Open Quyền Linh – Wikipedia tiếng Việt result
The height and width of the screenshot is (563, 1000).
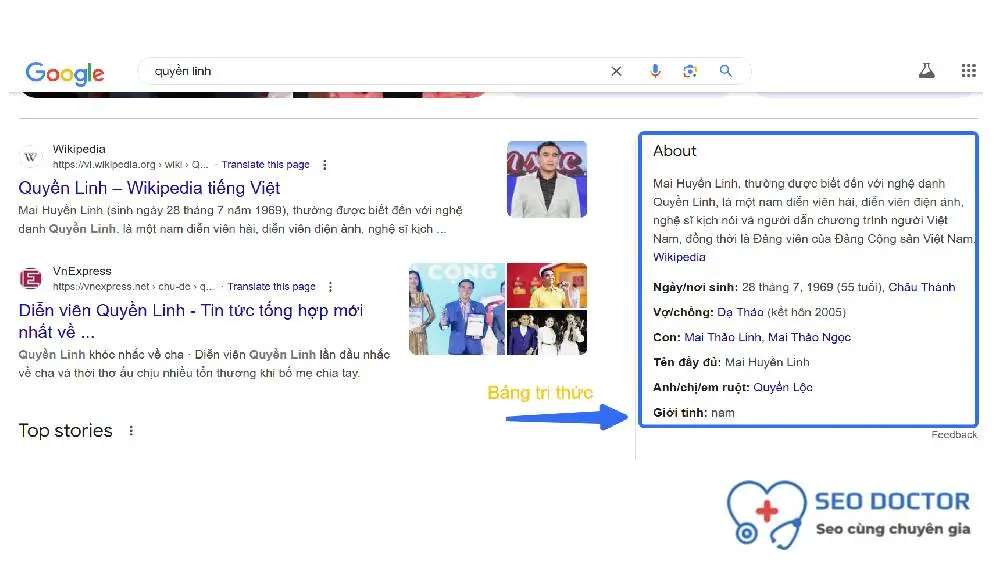(x=149, y=188)
